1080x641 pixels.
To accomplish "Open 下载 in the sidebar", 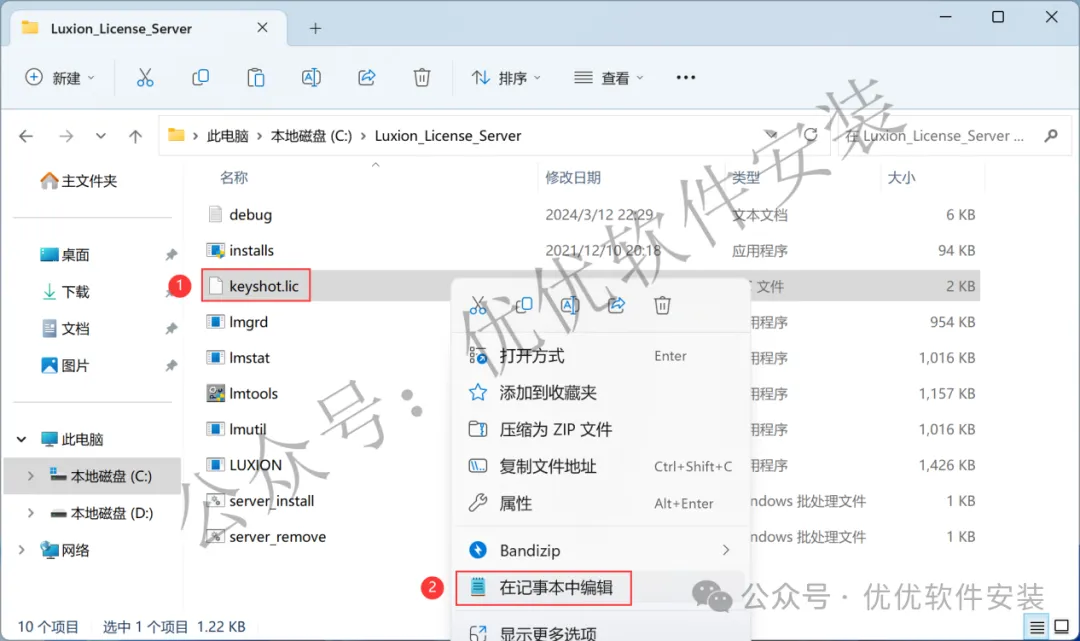I will pyautogui.click(x=65, y=293).
